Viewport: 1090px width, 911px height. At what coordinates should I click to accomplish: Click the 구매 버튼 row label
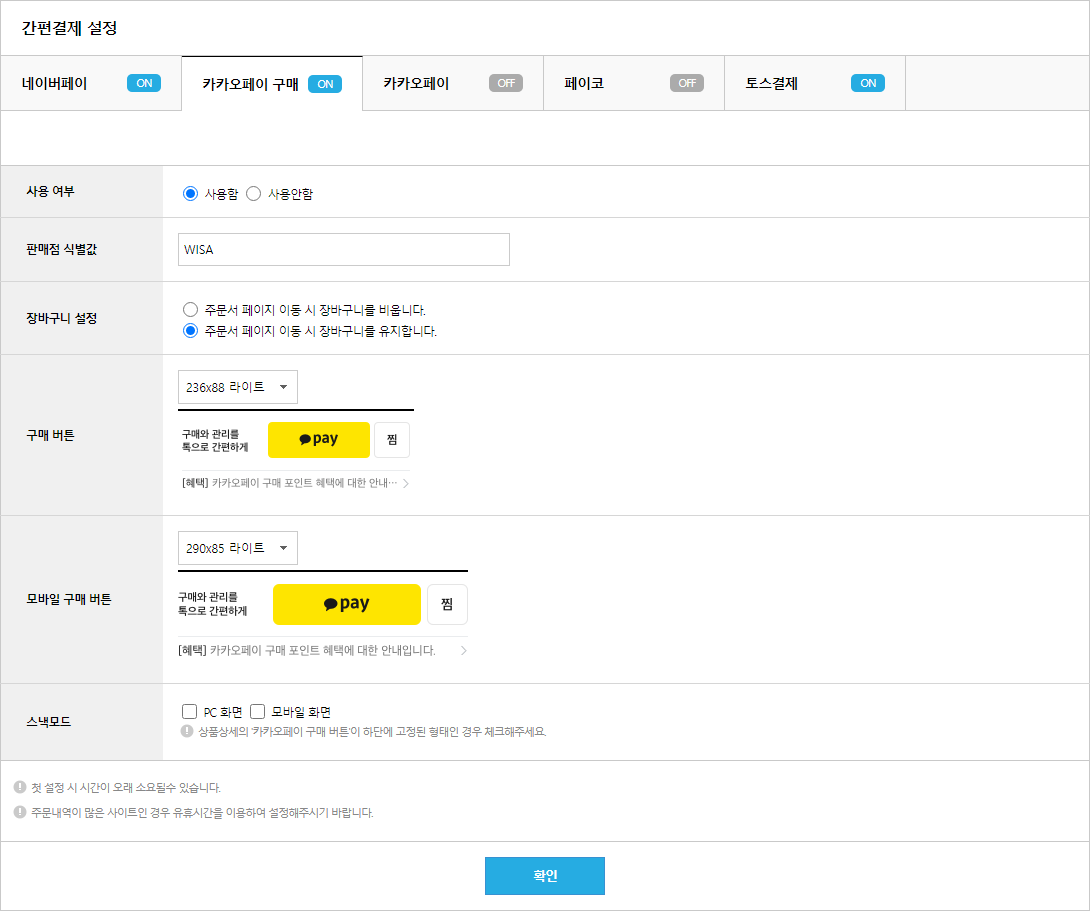50,435
